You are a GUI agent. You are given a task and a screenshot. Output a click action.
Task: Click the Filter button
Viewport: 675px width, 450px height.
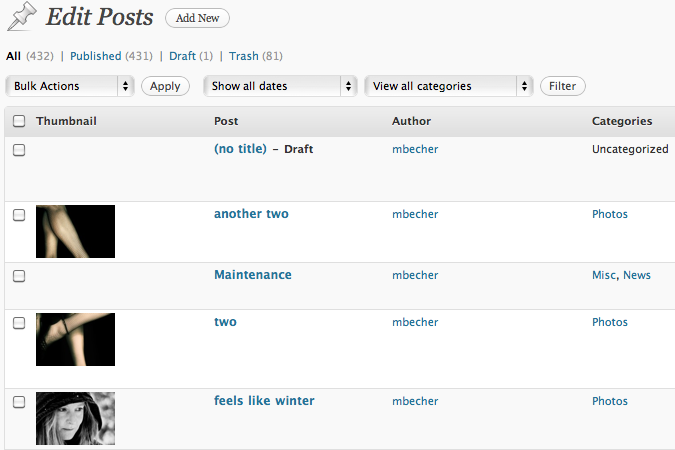(563, 86)
